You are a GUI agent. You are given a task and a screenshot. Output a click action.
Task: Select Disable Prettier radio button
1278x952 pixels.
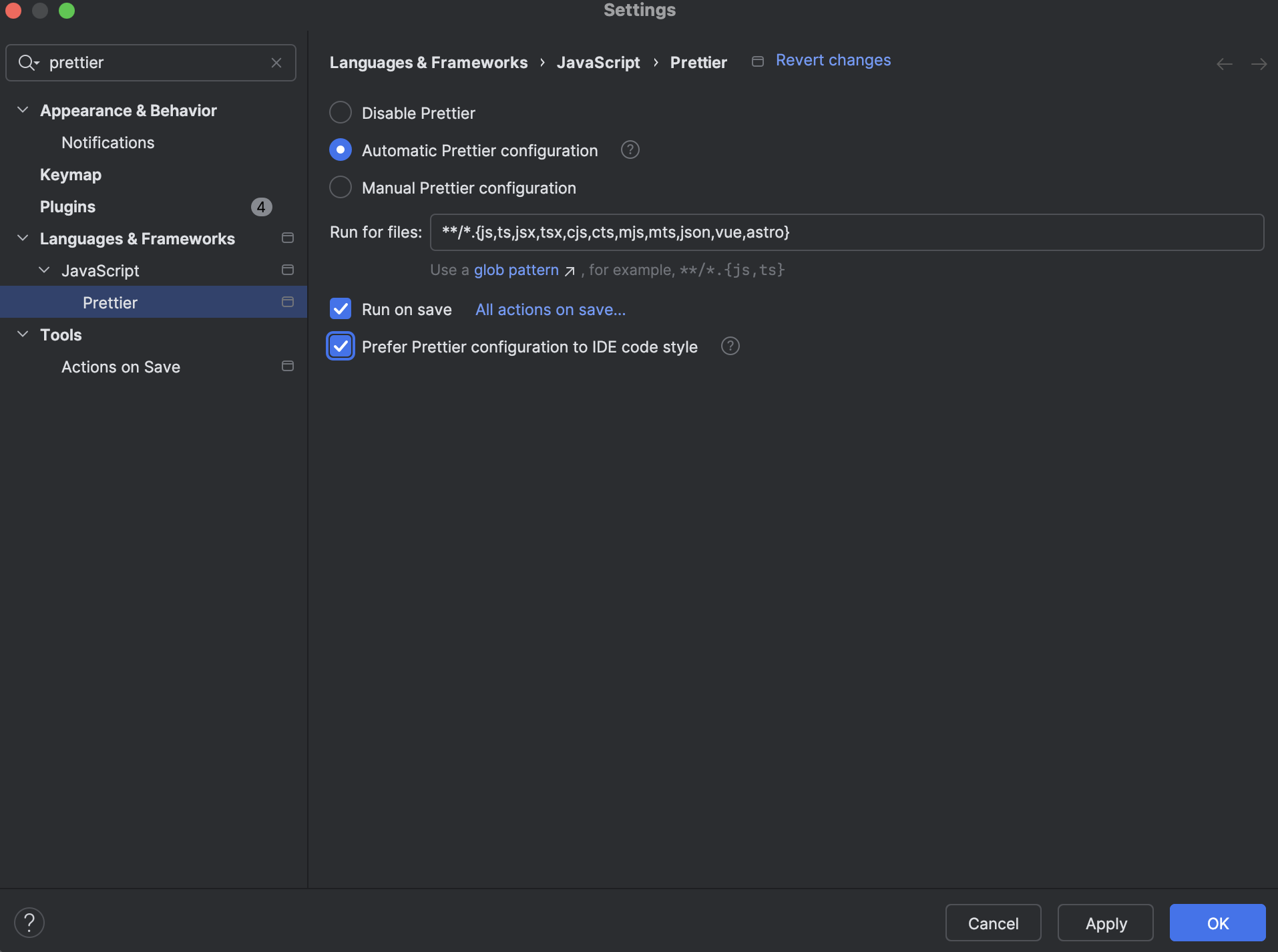341,113
